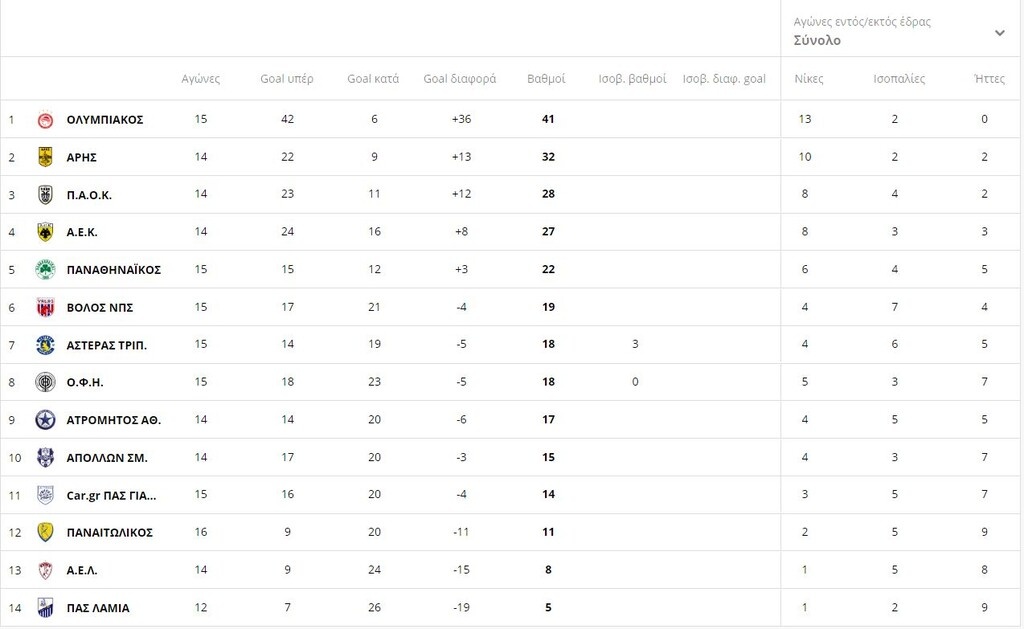Screen dimensions: 1024x629
Task: Open the ΑΠΟΛΛΩΝ ΣΜ. team link
Action: pos(107,458)
